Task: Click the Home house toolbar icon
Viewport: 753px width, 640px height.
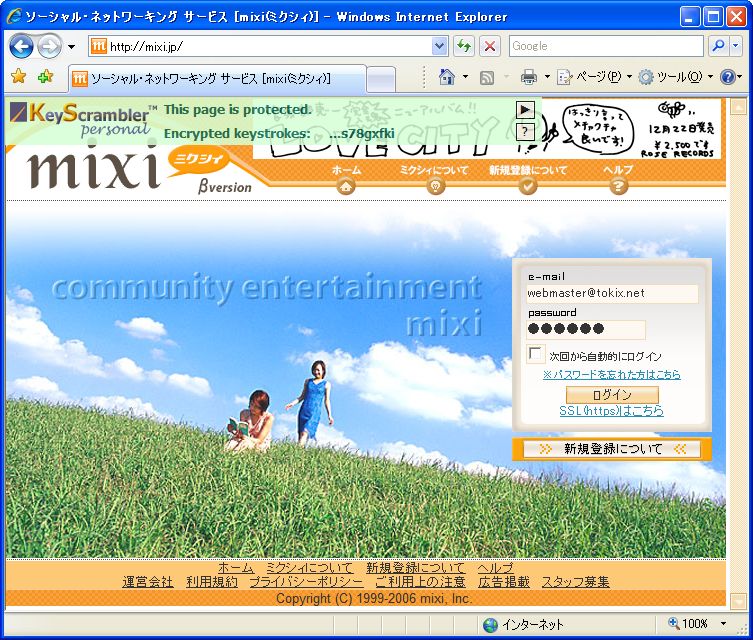Action: (x=447, y=77)
